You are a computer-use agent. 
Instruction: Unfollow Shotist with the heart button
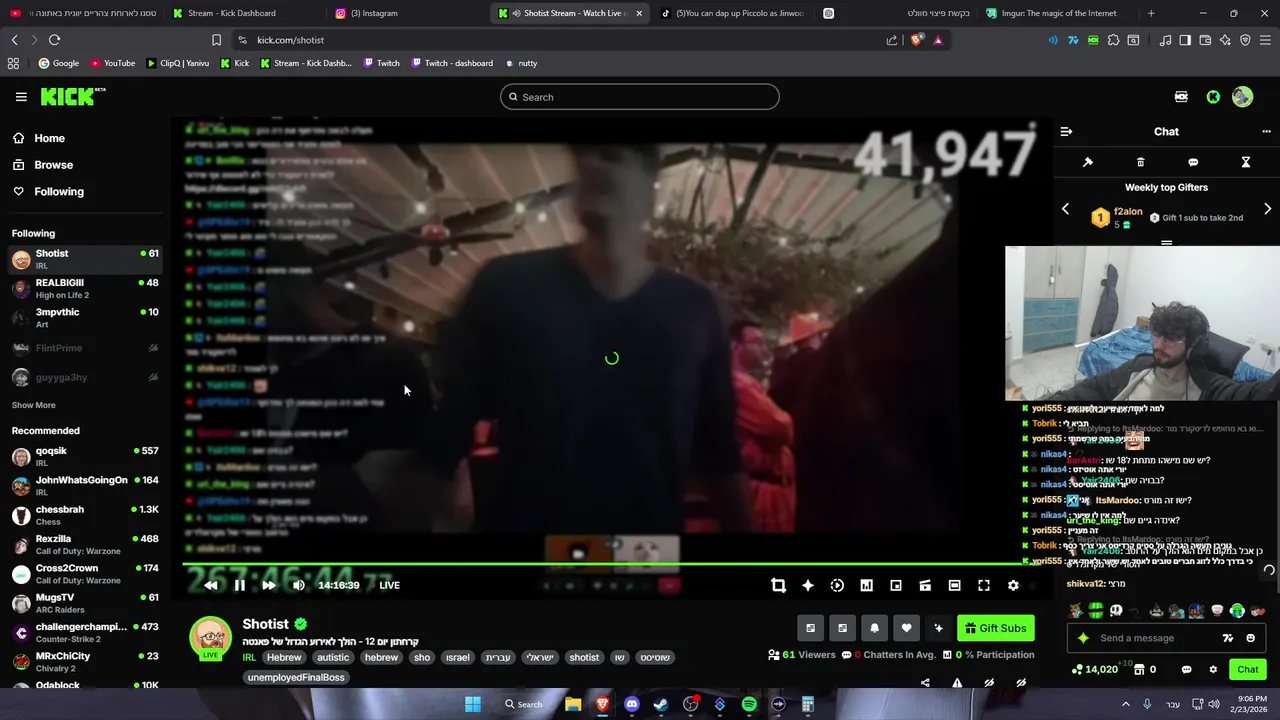coord(906,628)
